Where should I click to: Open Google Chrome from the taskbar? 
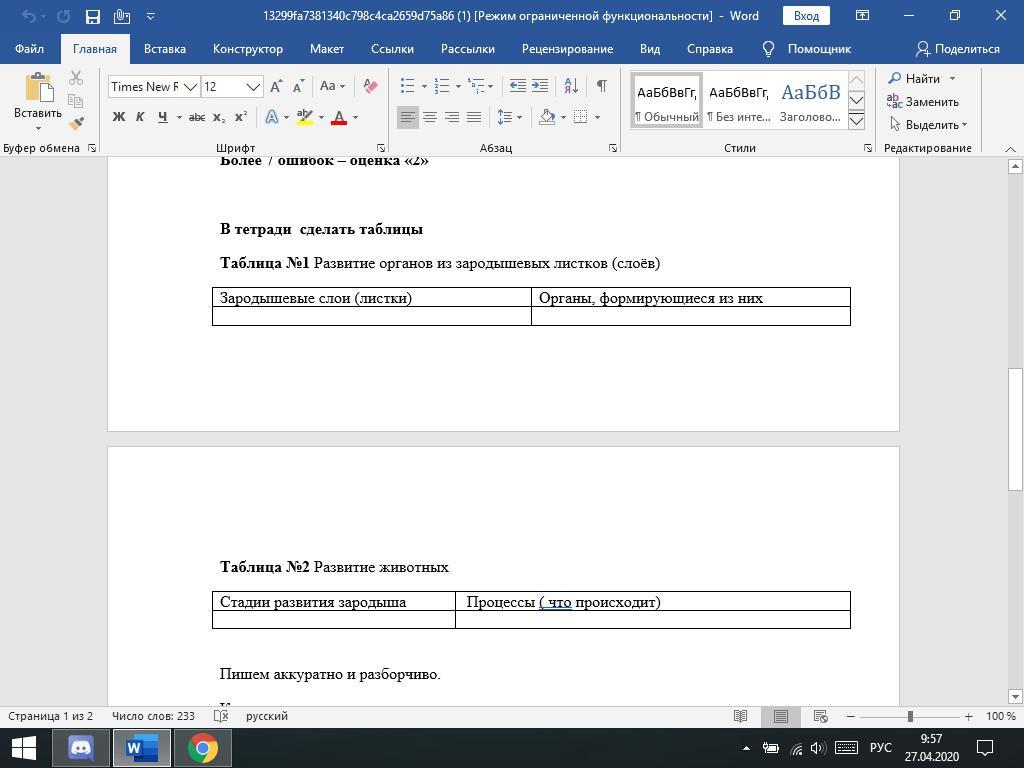[203, 747]
